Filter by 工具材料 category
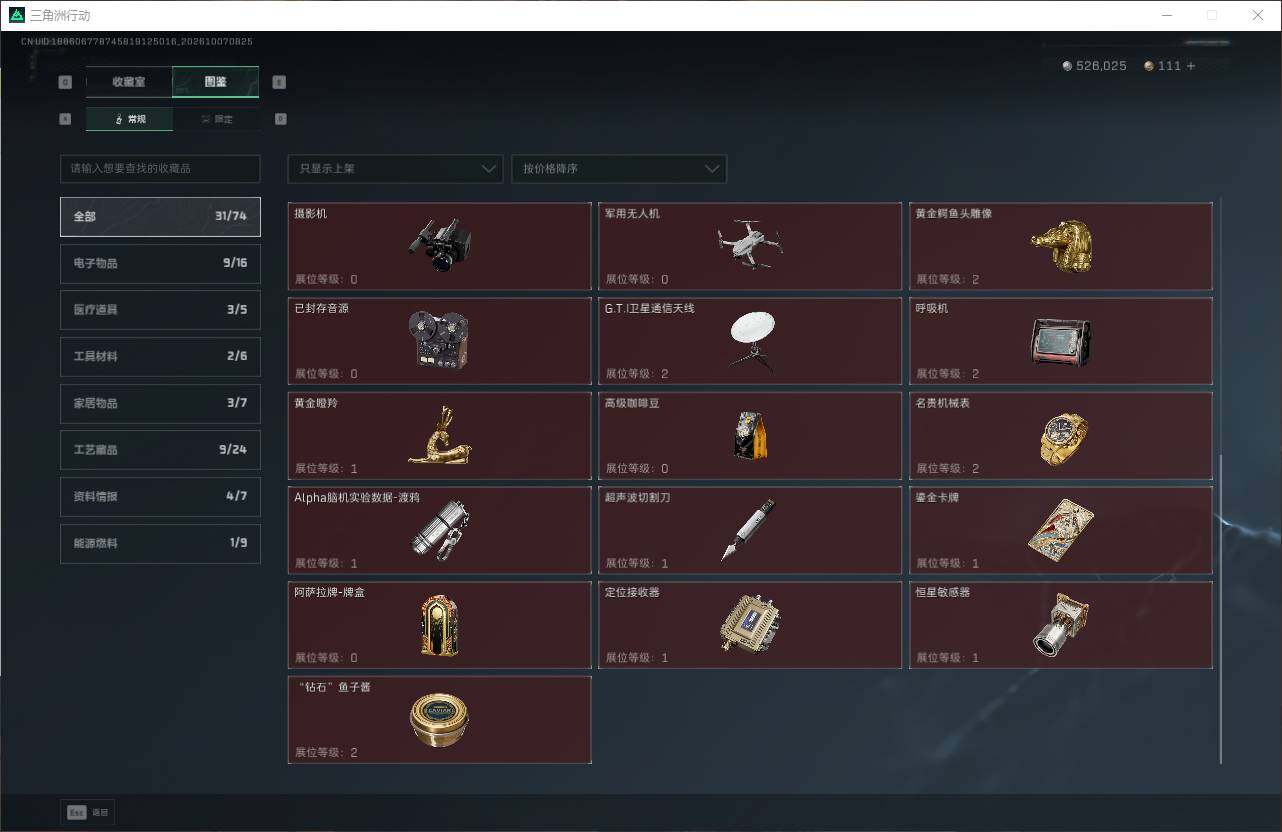 click(x=160, y=356)
